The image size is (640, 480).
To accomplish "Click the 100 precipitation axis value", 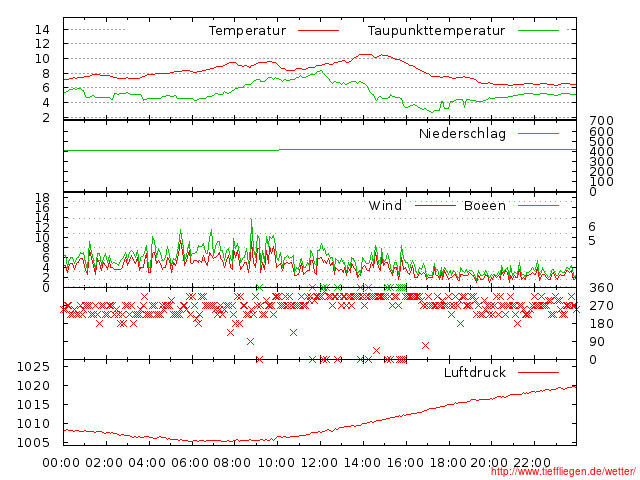I will [x=601, y=182].
